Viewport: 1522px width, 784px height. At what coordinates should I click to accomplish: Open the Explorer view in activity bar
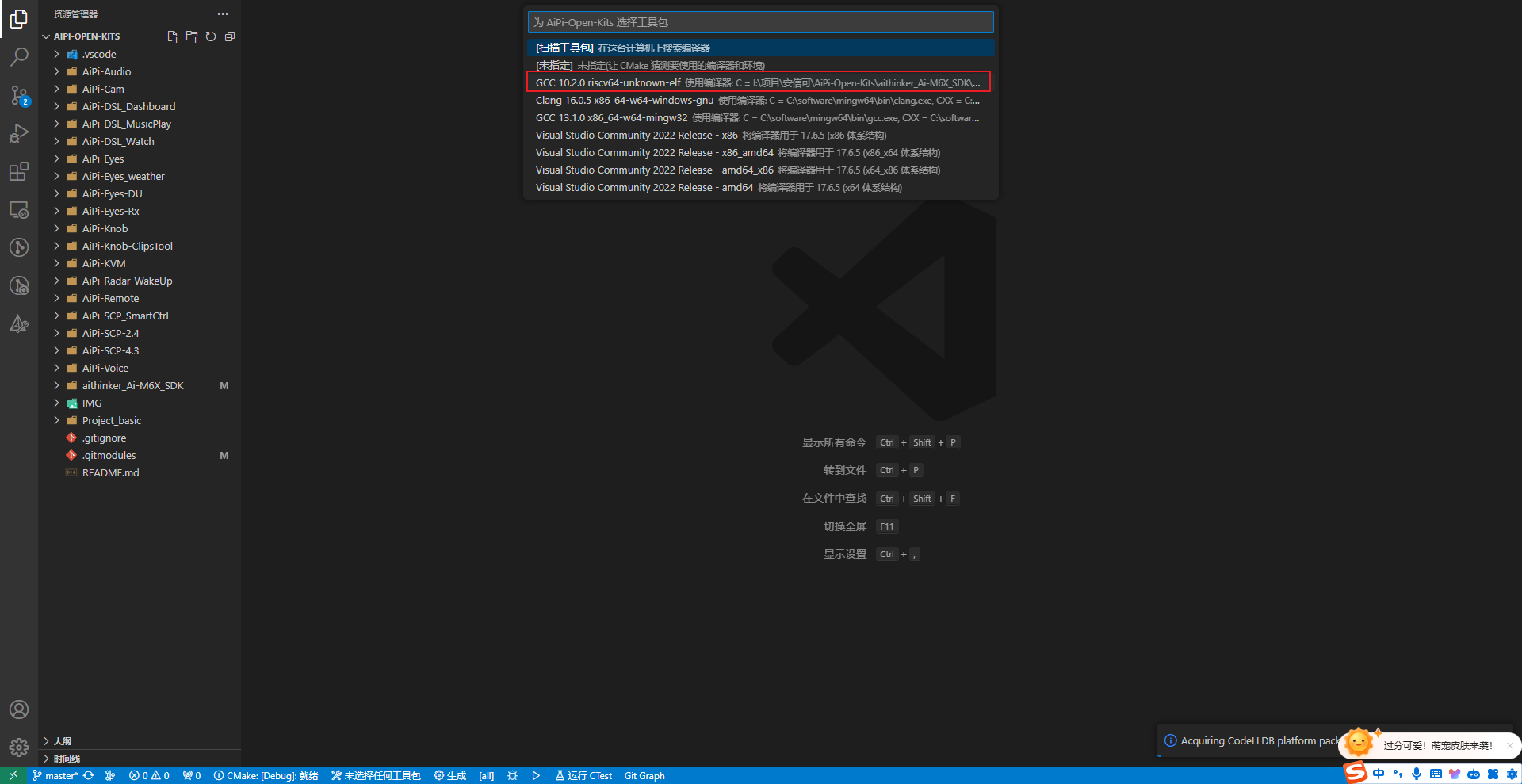tap(19, 19)
